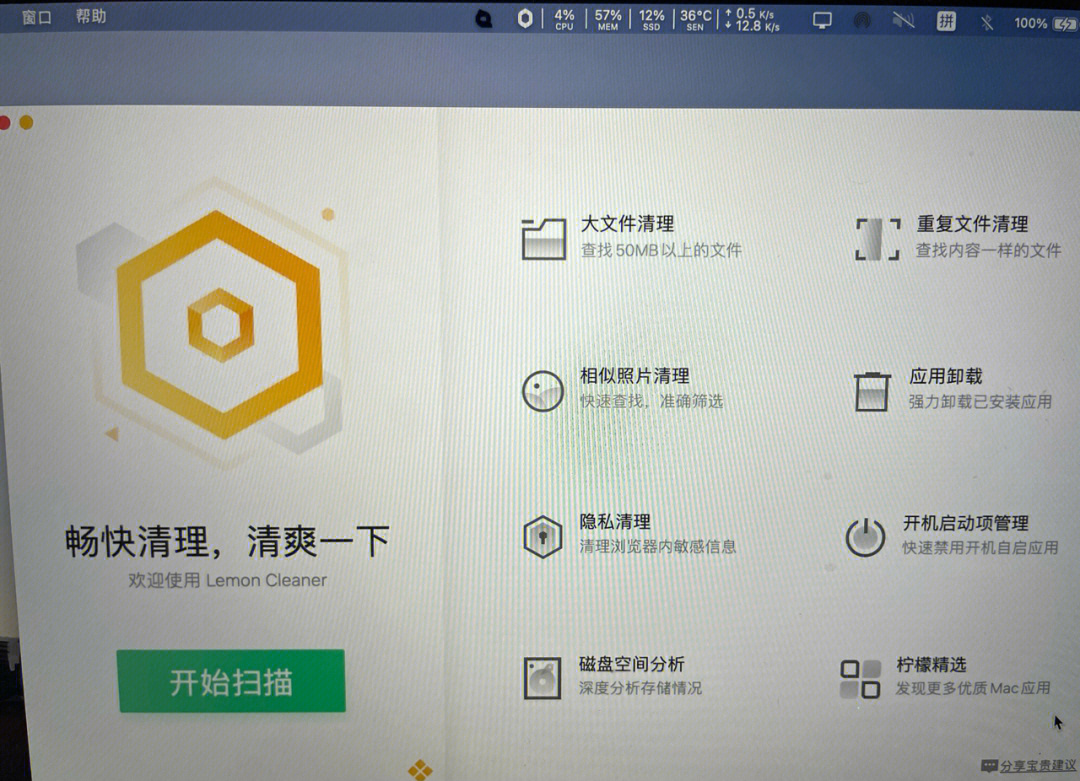Open the large file cleanup folder icon
1080x781 pixels.
[543, 238]
